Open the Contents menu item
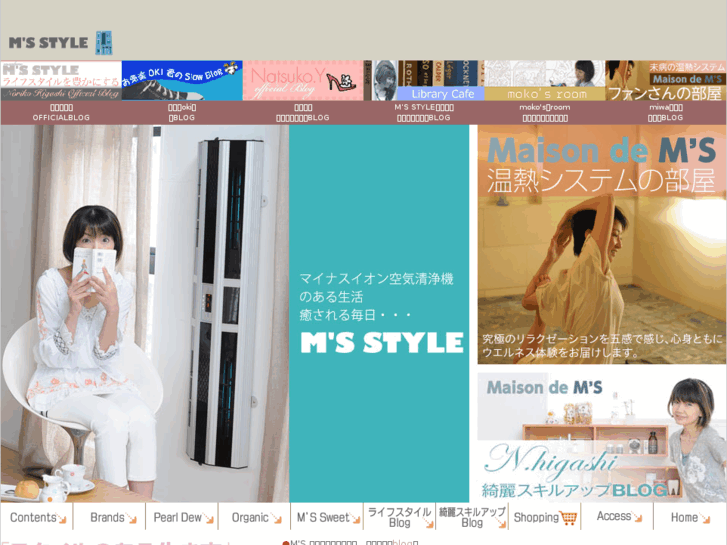Image resolution: width=727 pixels, height=545 pixels. click(37, 517)
